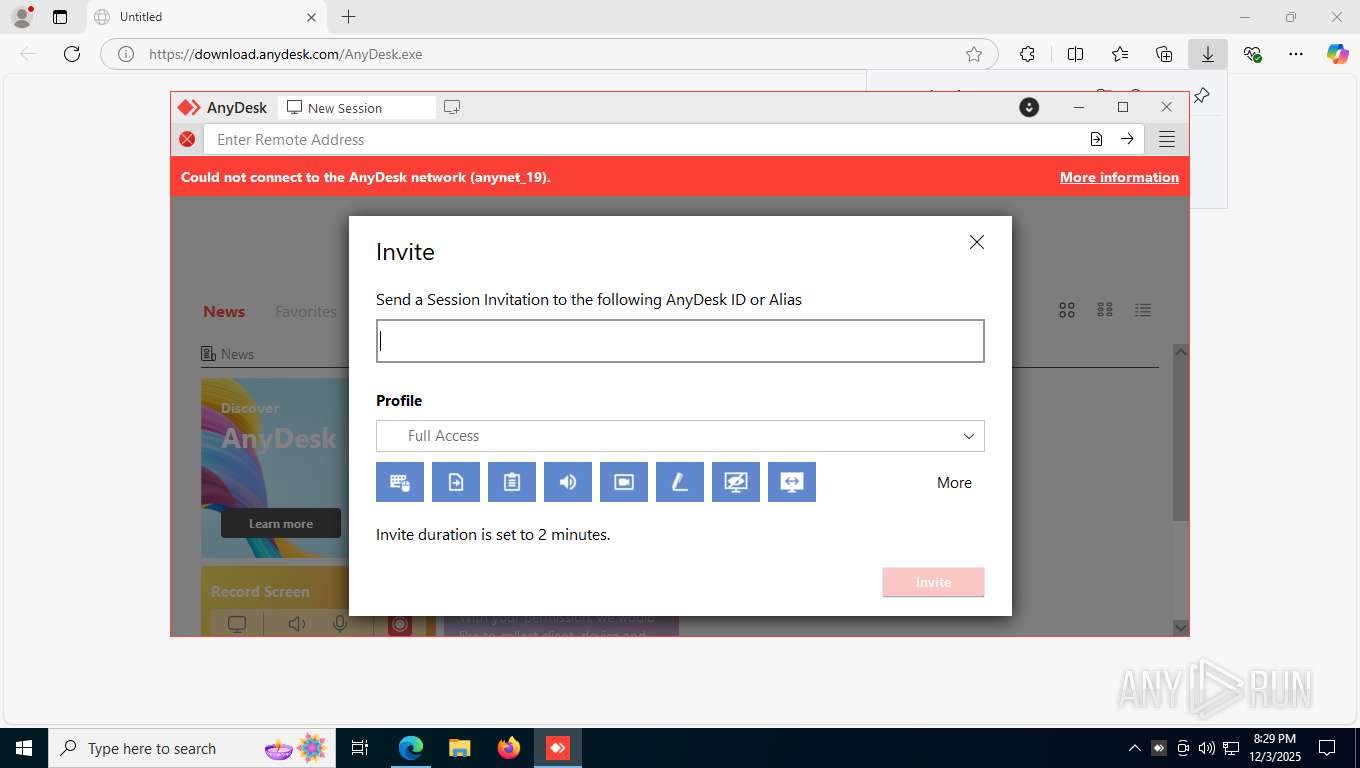The height and width of the screenshot is (768, 1360).
Task: Toggle file transfer permission in Invite
Action: (456, 482)
